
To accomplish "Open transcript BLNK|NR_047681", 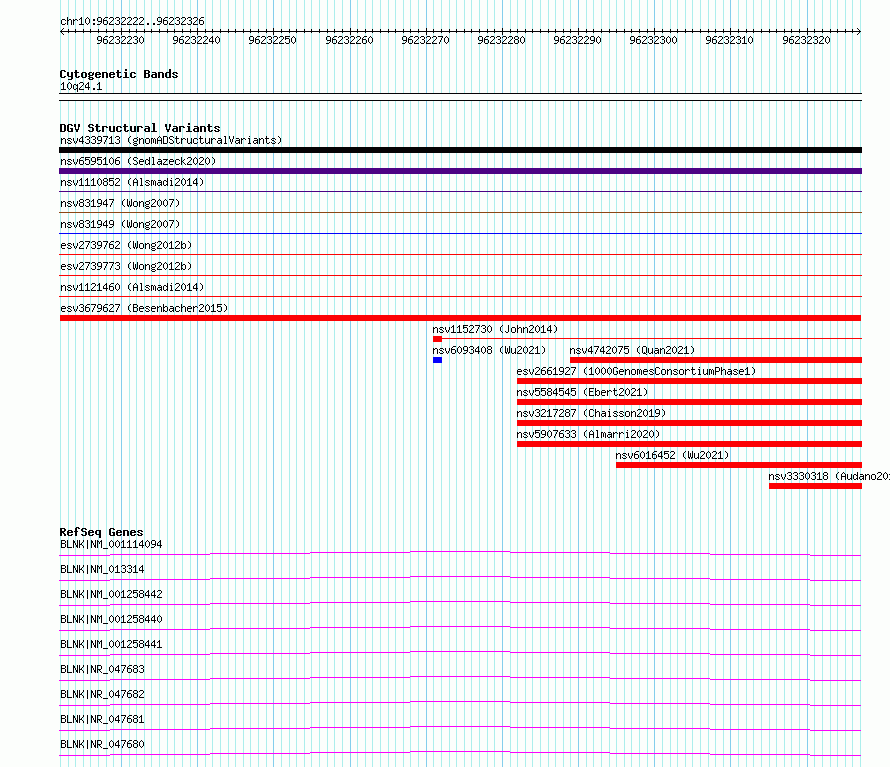I will click(102, 719).
